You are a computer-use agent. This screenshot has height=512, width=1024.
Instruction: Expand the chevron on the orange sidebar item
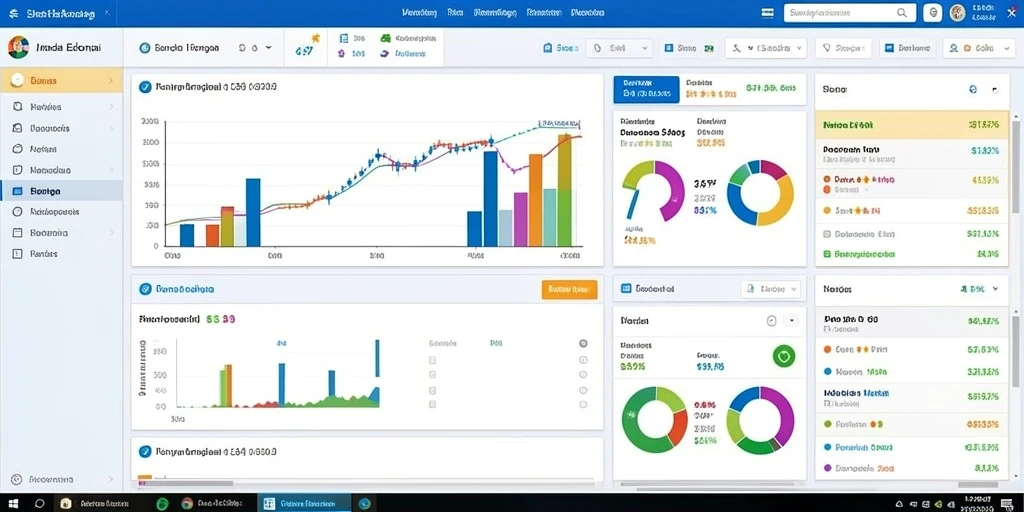110,81
